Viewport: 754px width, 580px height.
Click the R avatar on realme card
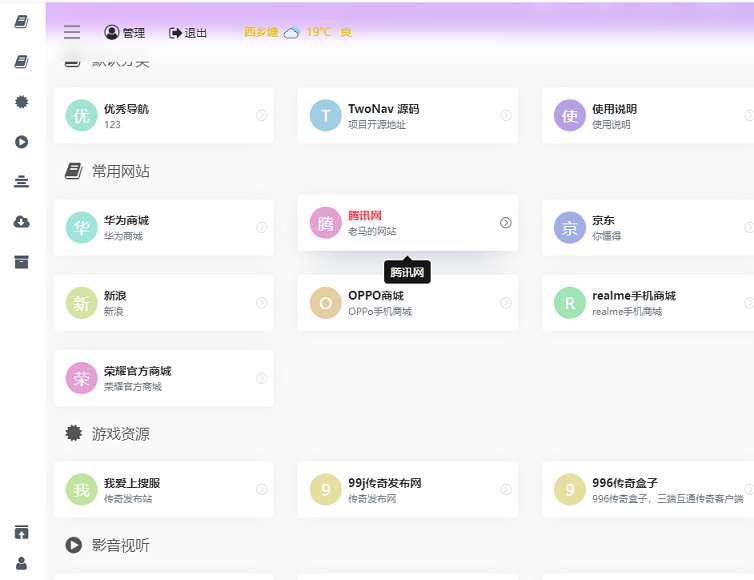click(570, 303)
